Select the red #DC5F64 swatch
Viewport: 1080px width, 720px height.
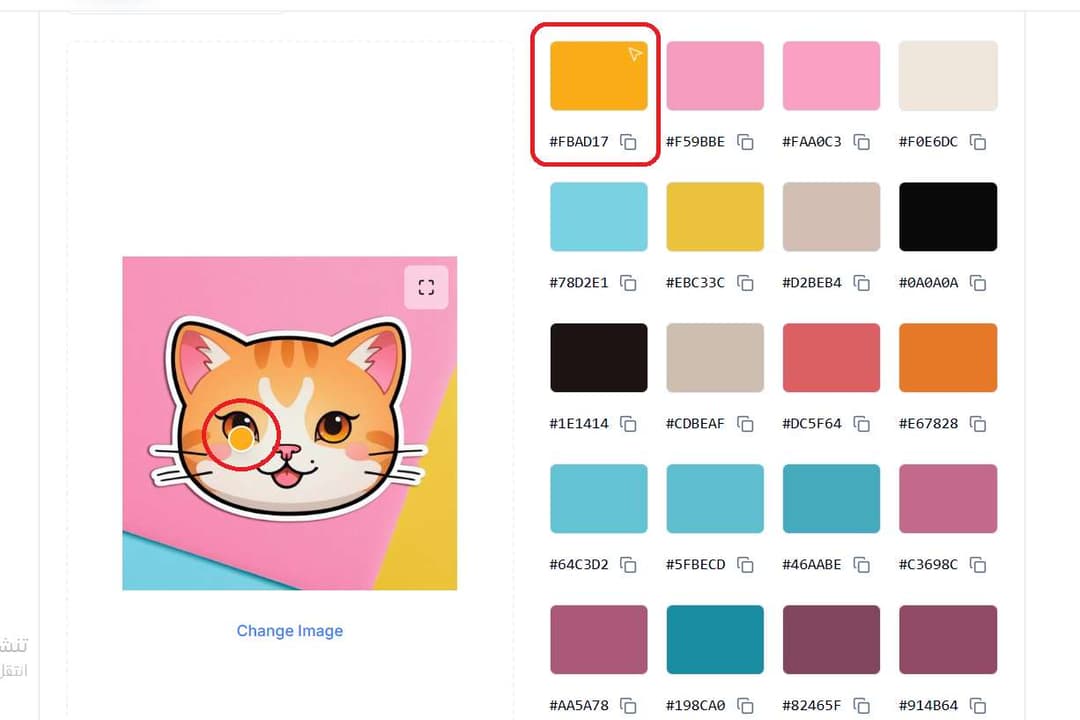click(830, 357)
